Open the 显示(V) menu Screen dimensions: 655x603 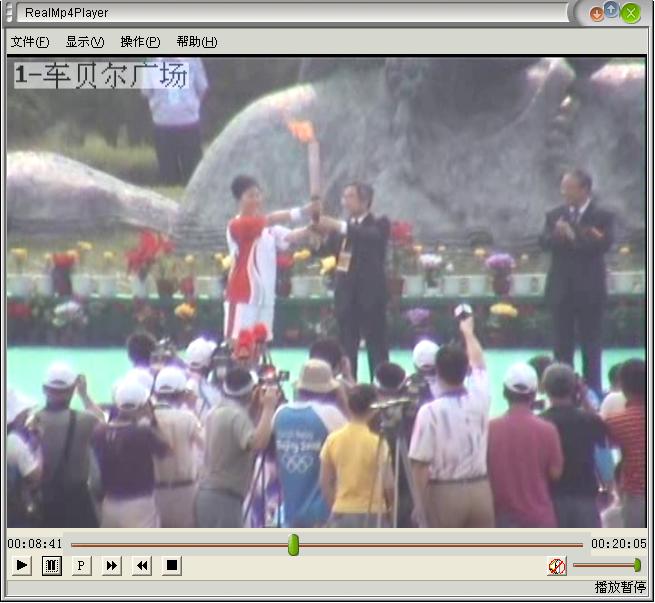[x=84, y=42]
